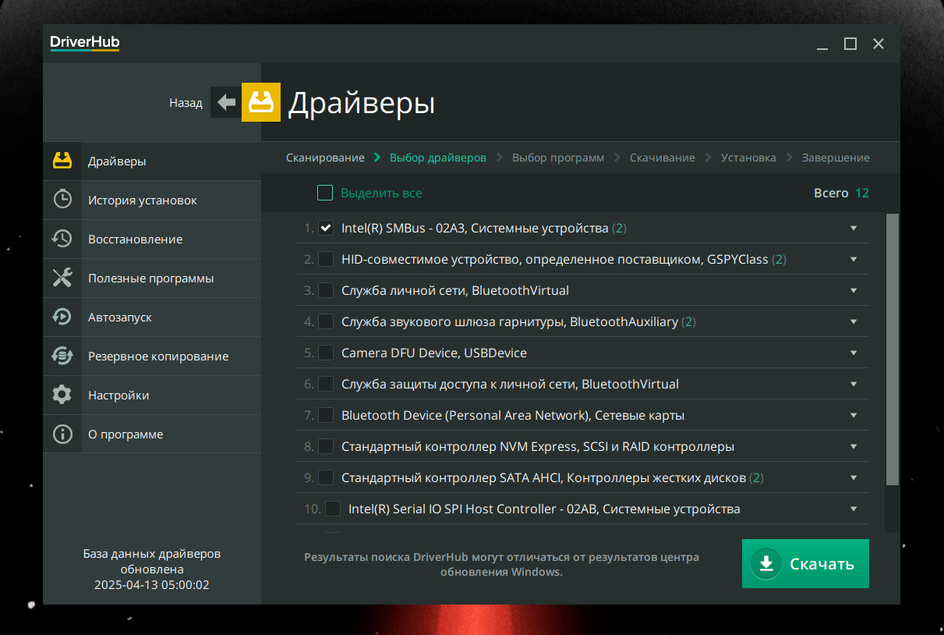The image size is (944, 635).
Task: Expand Служба звукового шлюза гарнитуры arrow
Action: tap(853, 322)
